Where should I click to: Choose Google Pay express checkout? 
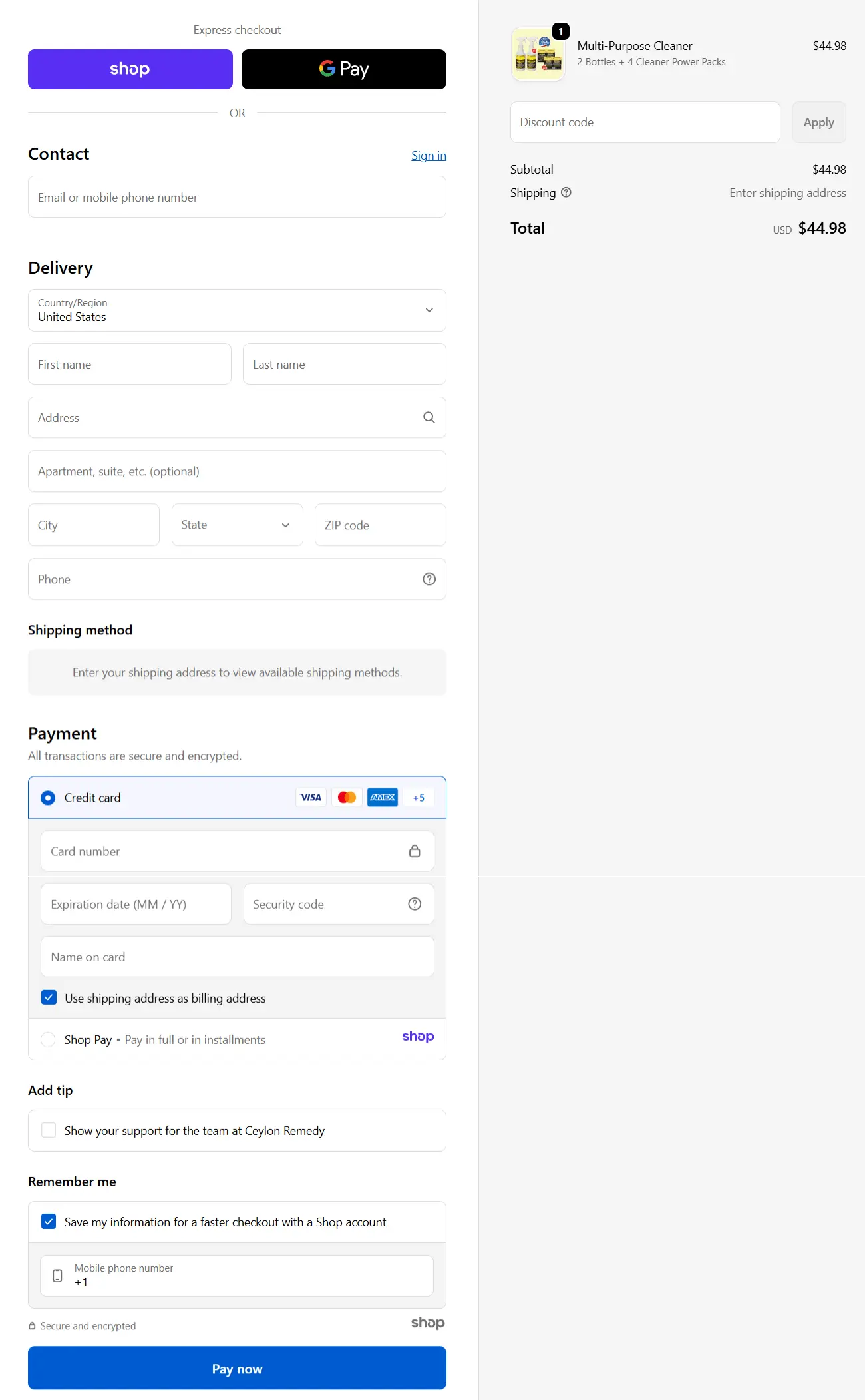(343, 69)
